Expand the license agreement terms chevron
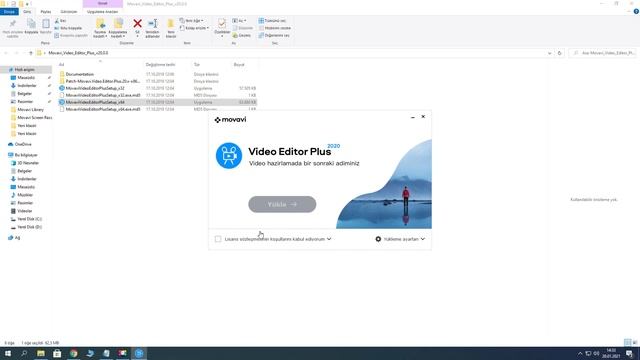 329,239
